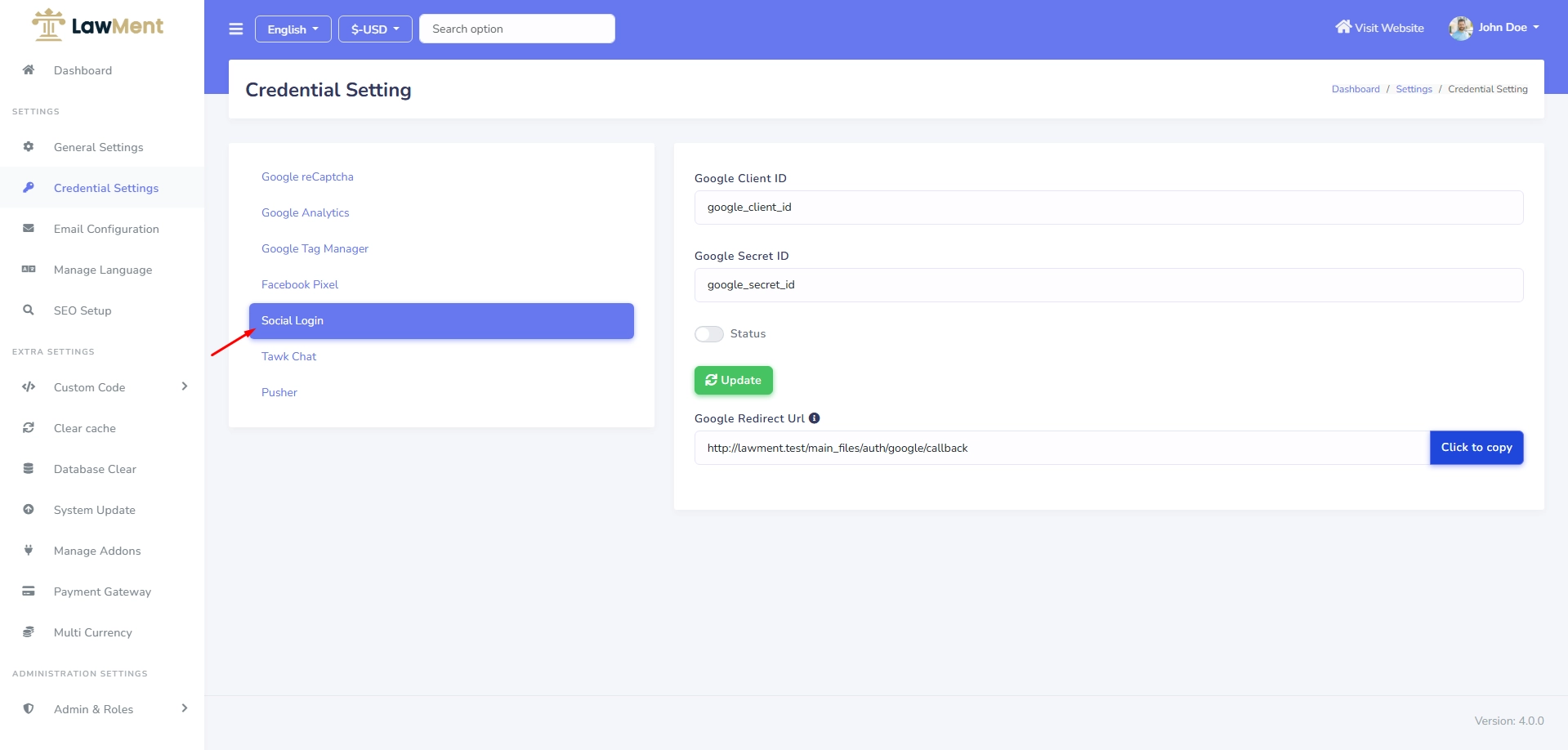Open SEO Setup in sidebar
The image size is (1568, 750).
[102, 310]
